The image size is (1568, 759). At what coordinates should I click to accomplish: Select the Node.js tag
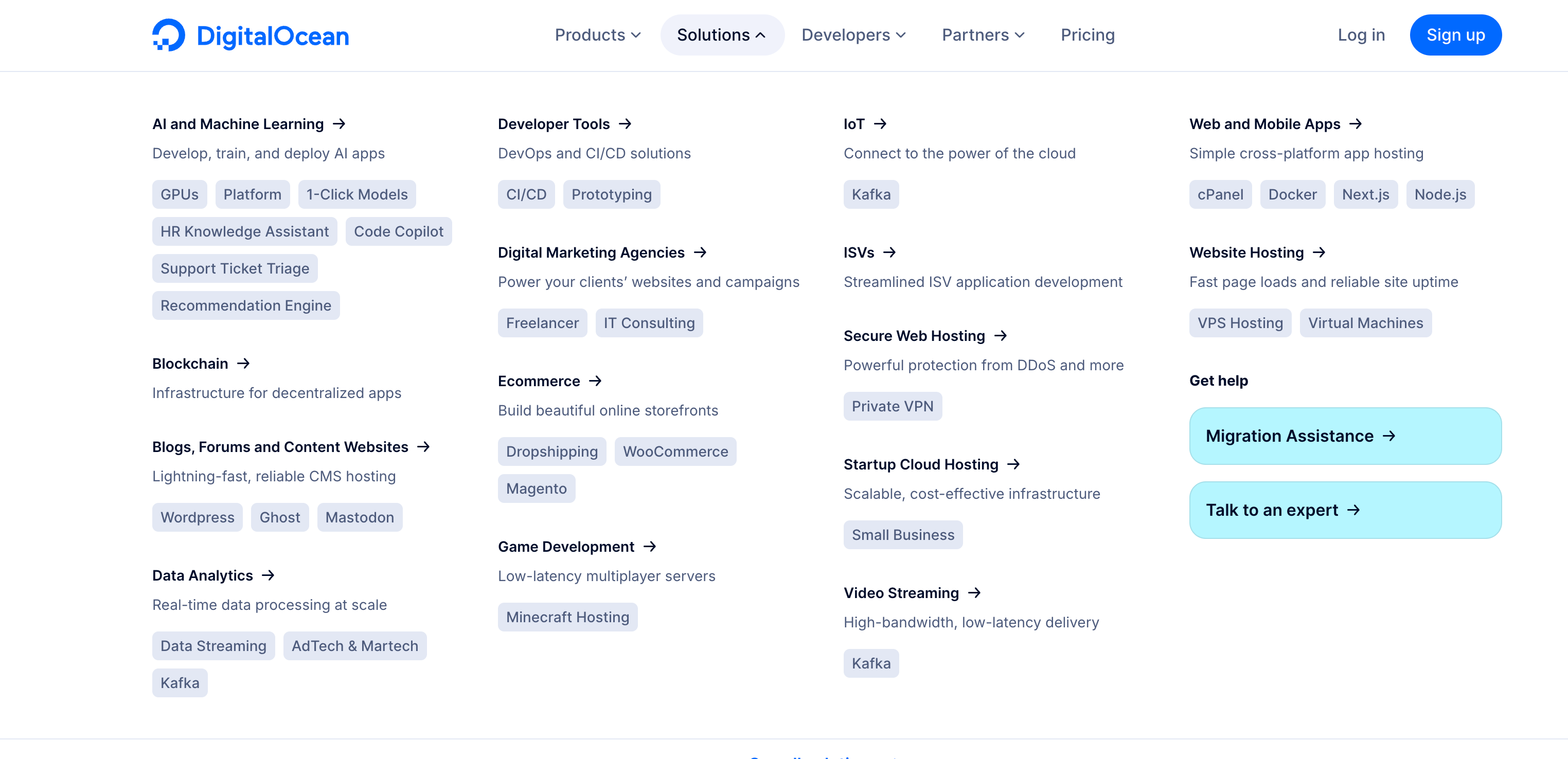[x=1440, y=194]
